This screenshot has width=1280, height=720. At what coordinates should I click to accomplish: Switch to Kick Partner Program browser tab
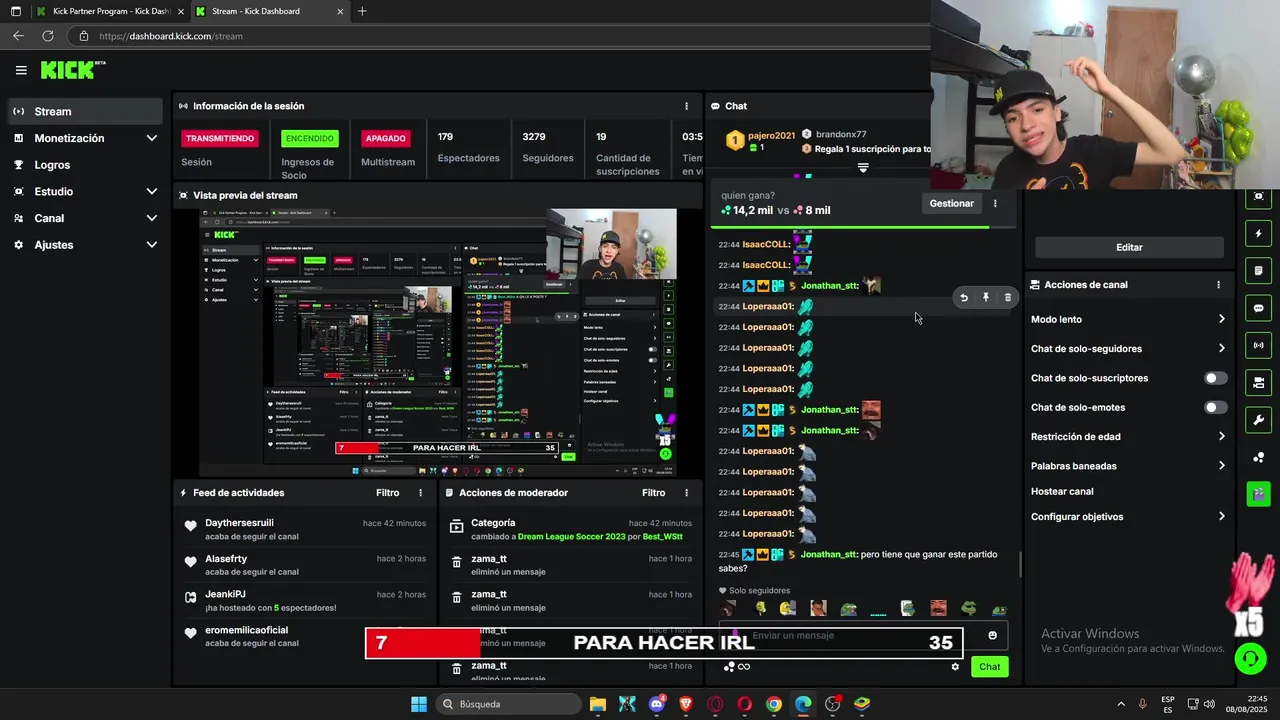[x=108, y=11]
